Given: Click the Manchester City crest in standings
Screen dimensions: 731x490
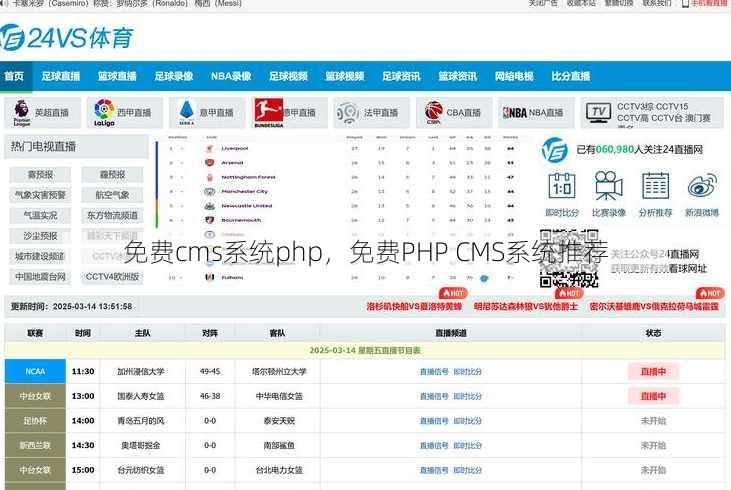Looking at the screenshot, I should 209,192.
